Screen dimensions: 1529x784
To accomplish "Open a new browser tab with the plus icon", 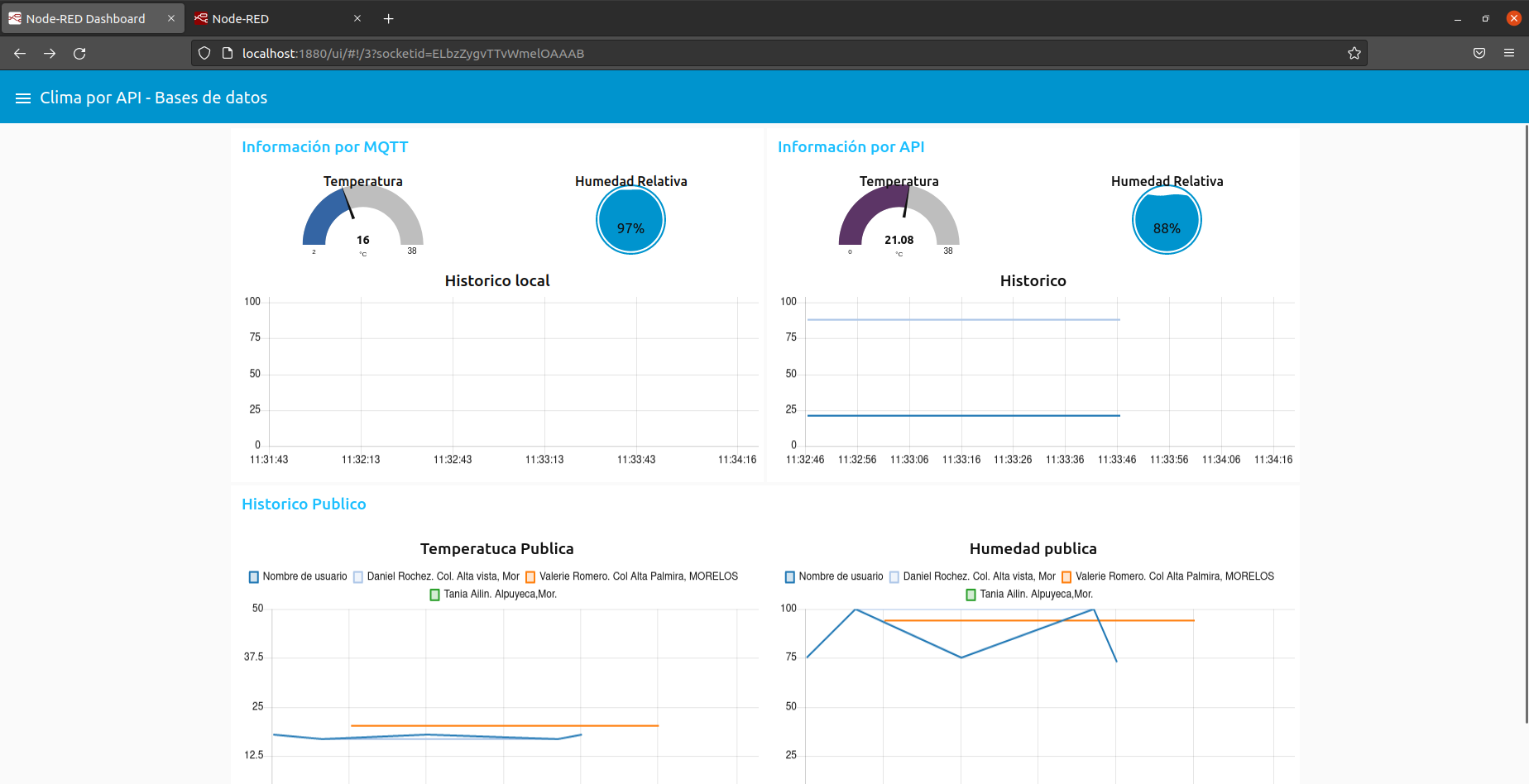I will tap(387, 18).
